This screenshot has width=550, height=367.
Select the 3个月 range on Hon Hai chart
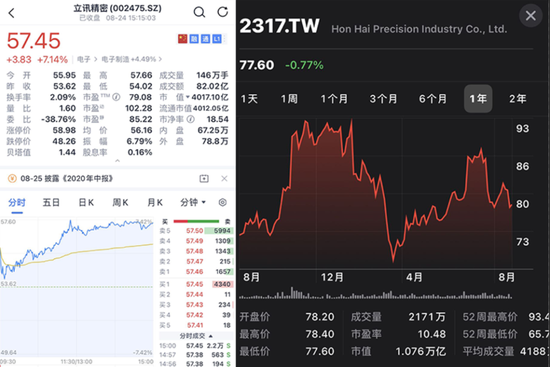[383, 99]
